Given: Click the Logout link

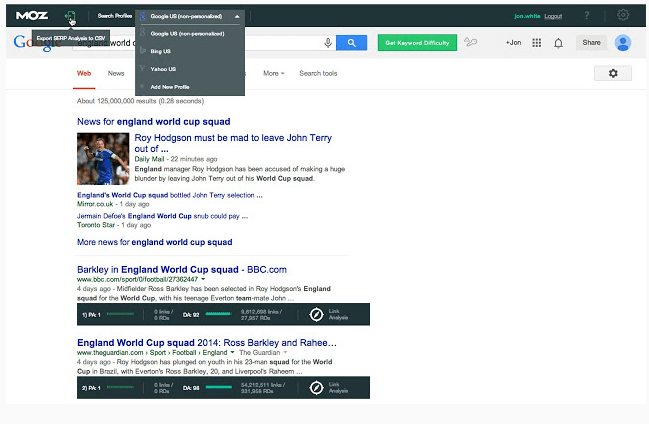Looking at the screenshot, I should coord(553,16).
